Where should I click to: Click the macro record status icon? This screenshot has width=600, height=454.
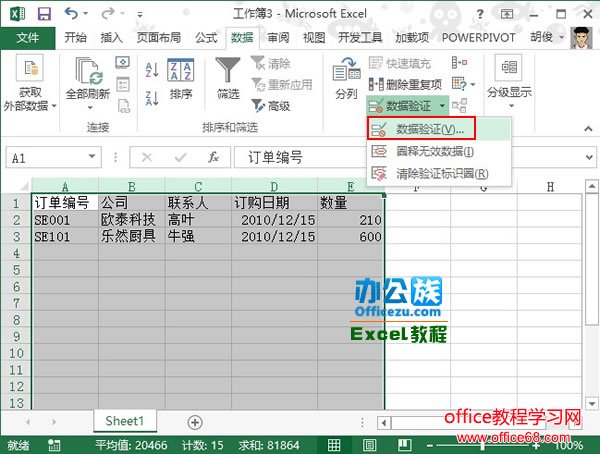click(x=54, y=445)
